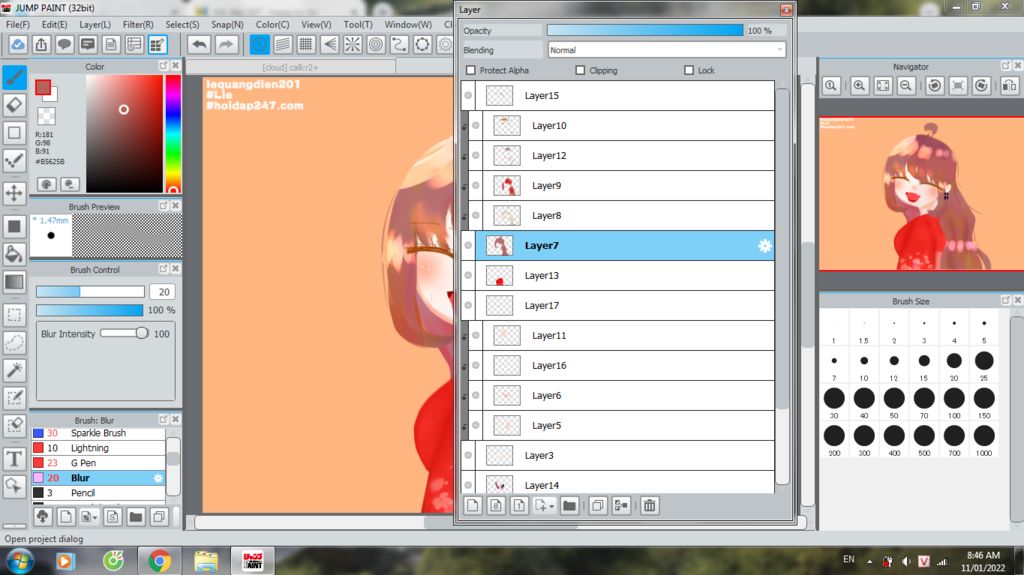Open the Window menu
The height and width of the screenshot is (575, 1024).
point(408,24)
